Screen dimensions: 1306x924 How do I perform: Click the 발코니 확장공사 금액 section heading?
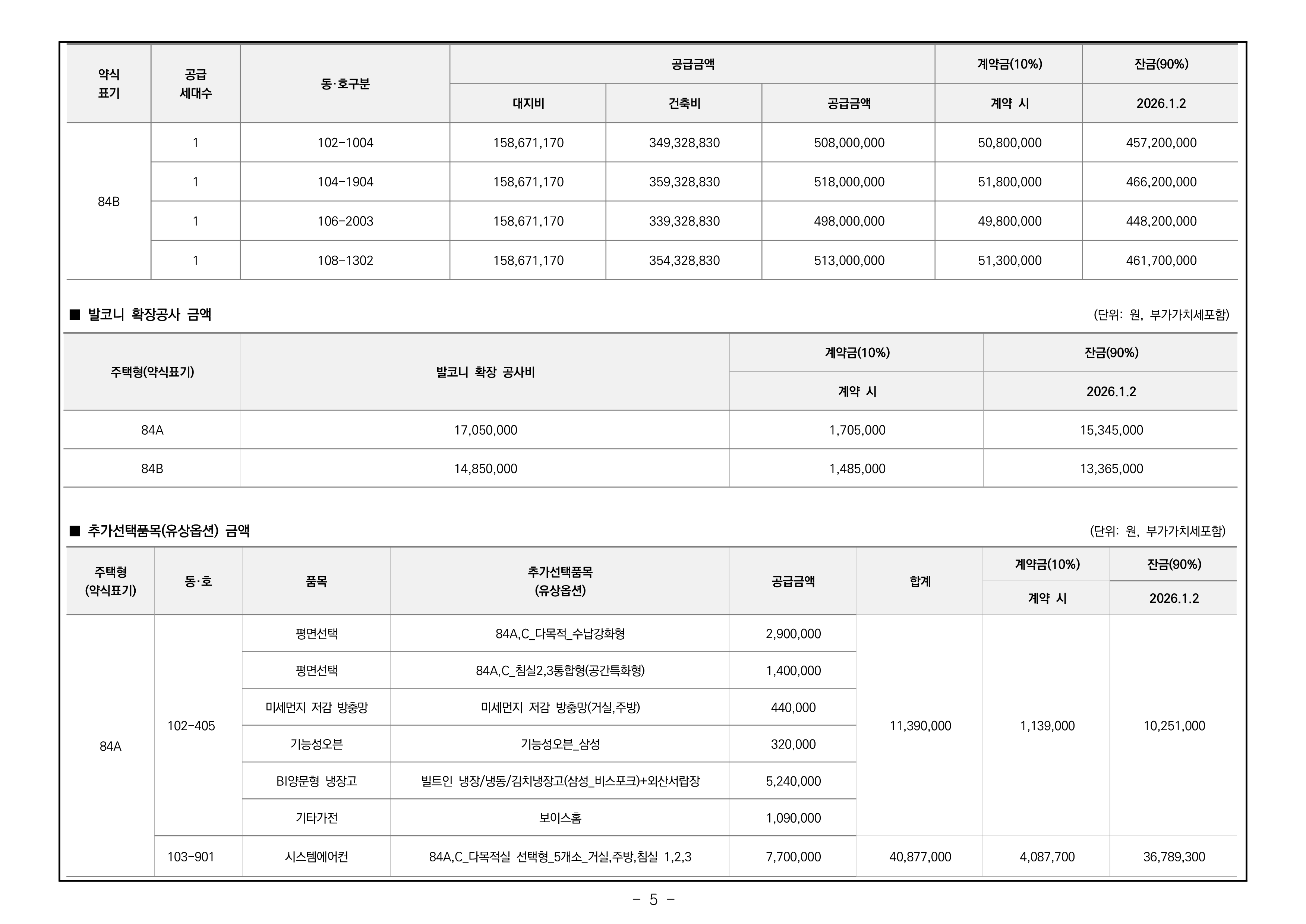[x=149, y=315]
